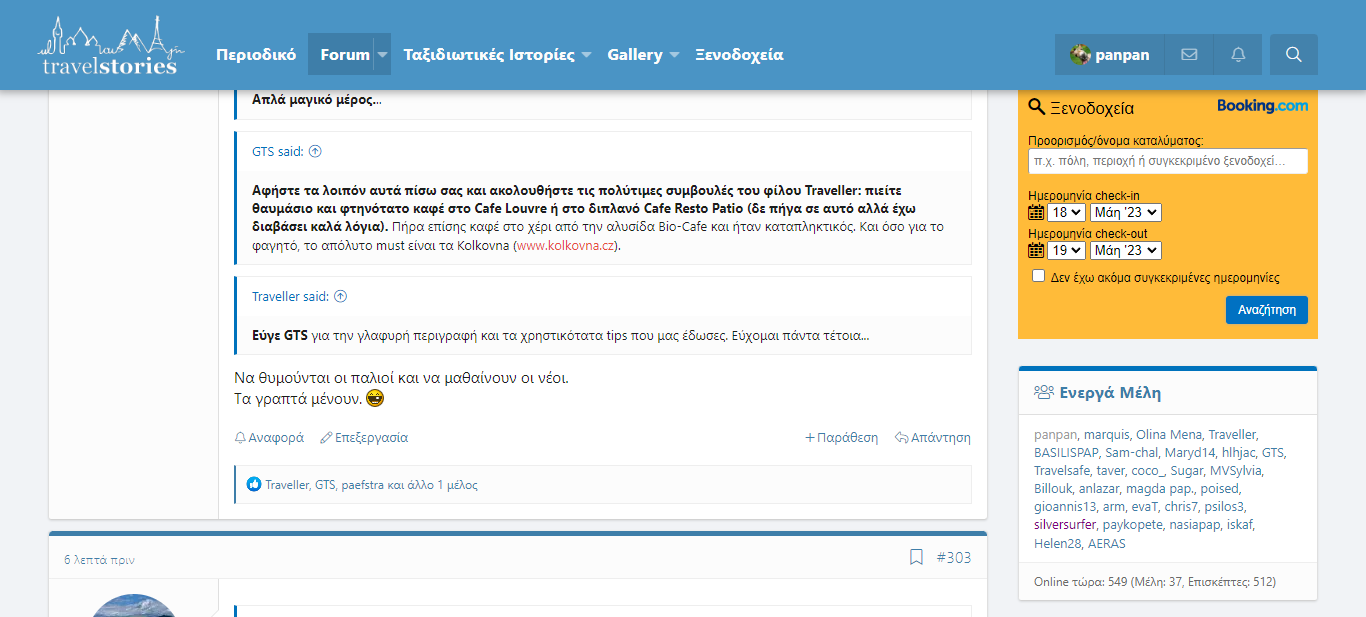Jump to GTS quoted post via arrow icon
The image size is (1366, 617).
coord(315,152)
